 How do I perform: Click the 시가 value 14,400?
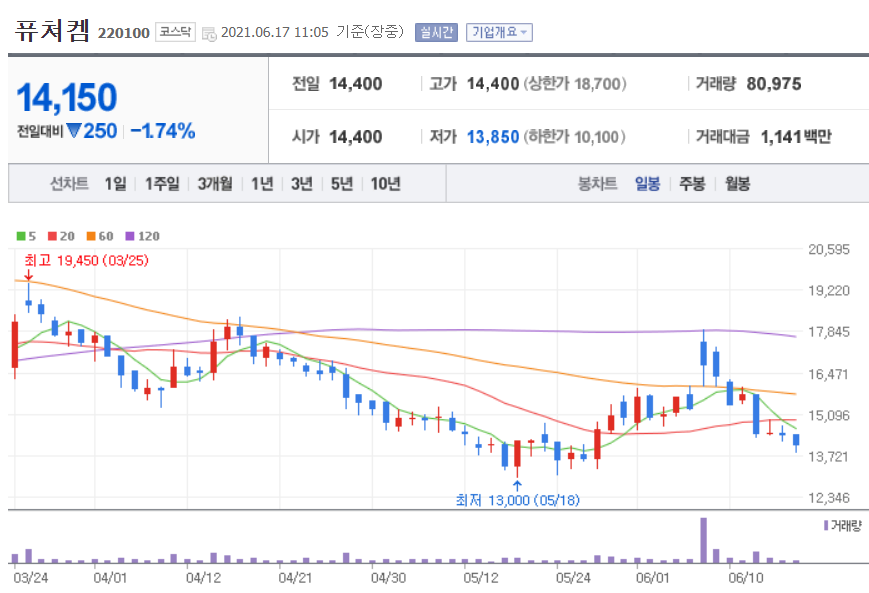pos(356,136)
